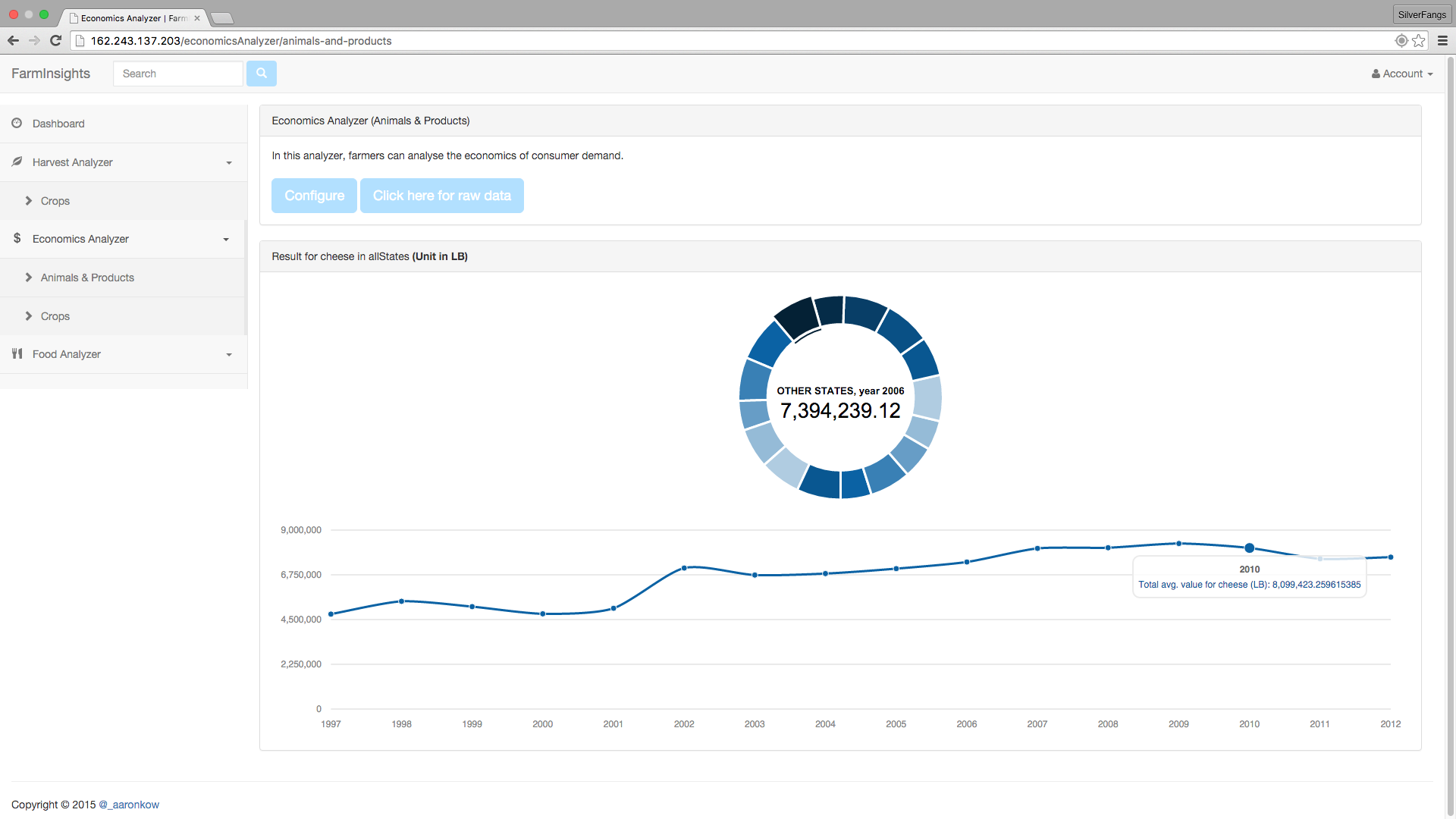Click the Harvest Analyzer leaf icon

tap(17, 162)
